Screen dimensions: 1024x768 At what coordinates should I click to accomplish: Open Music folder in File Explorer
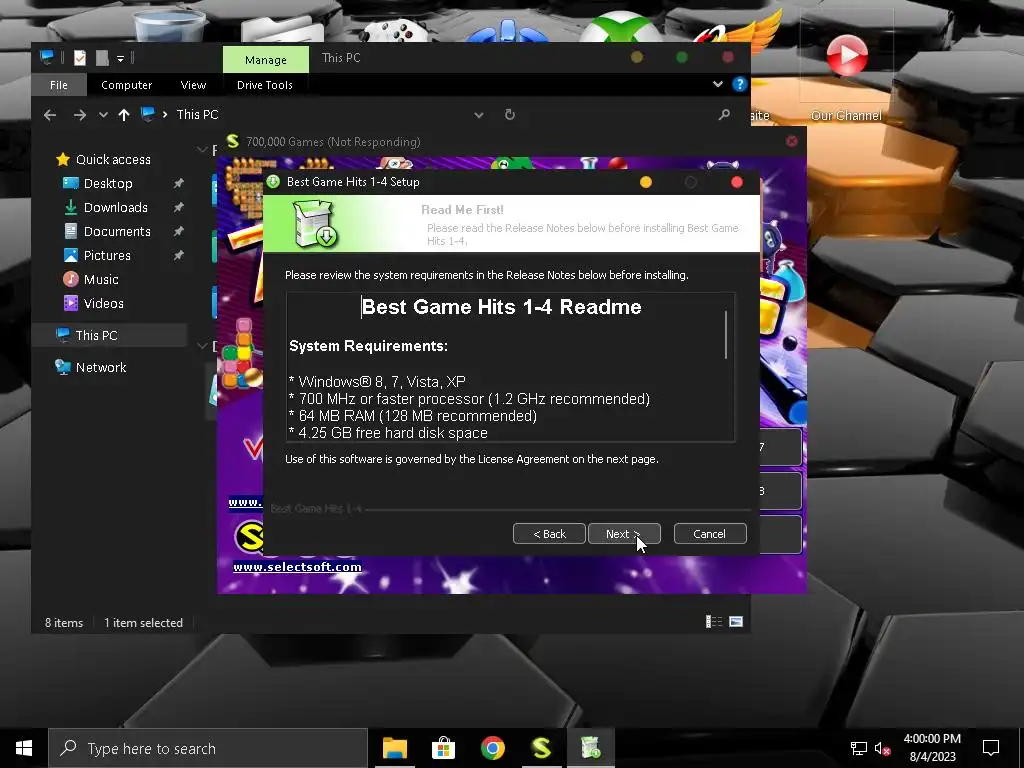[101, 280]
